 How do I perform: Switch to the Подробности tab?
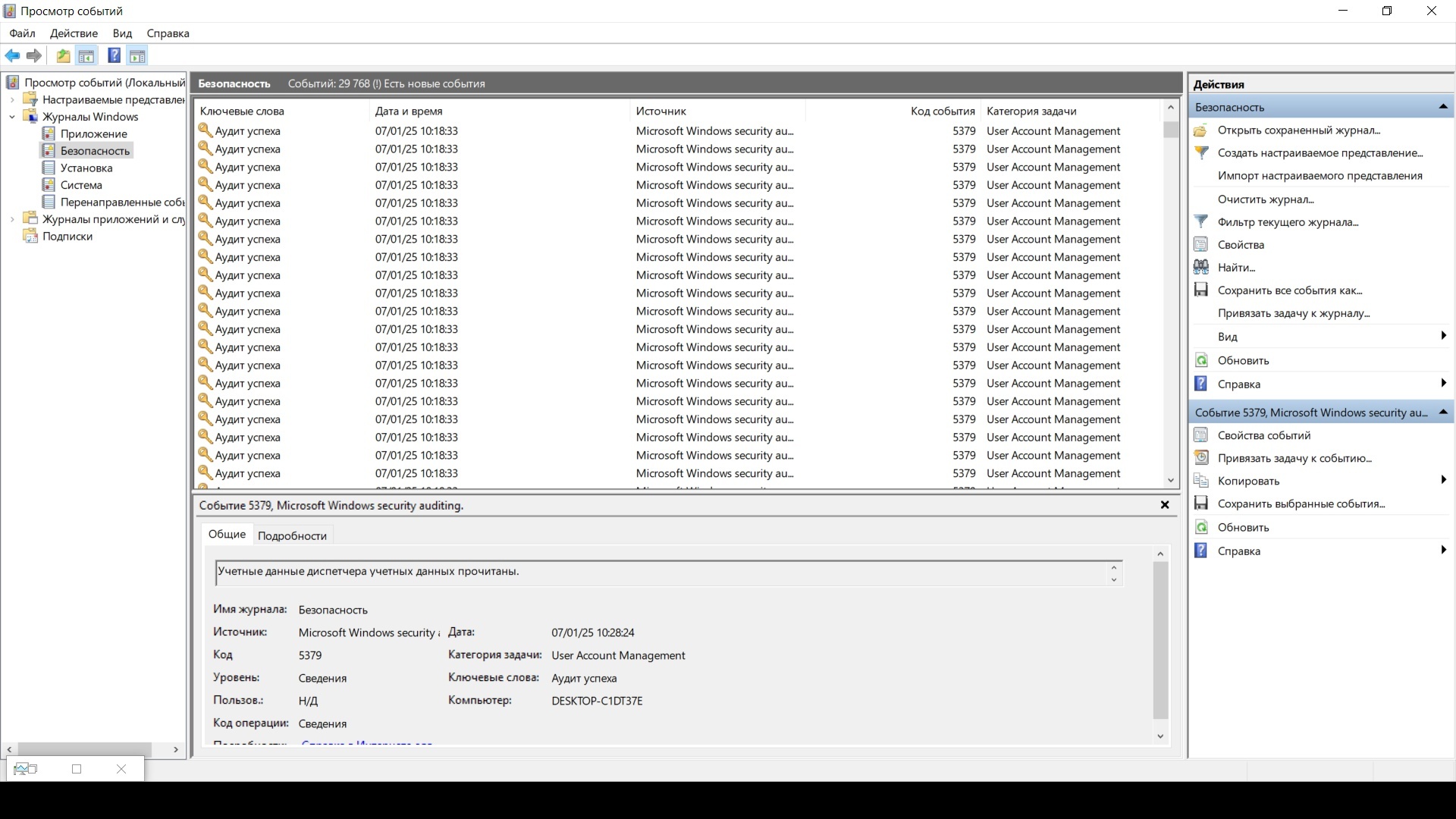pyautogui.click(x=293, y=535)
